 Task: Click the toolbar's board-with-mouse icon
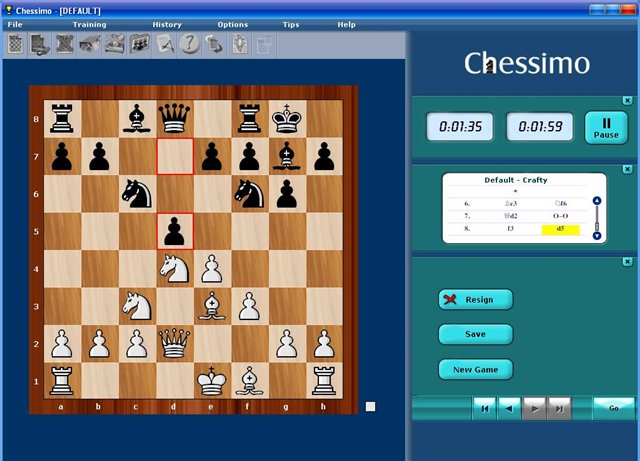click(40, 44)
